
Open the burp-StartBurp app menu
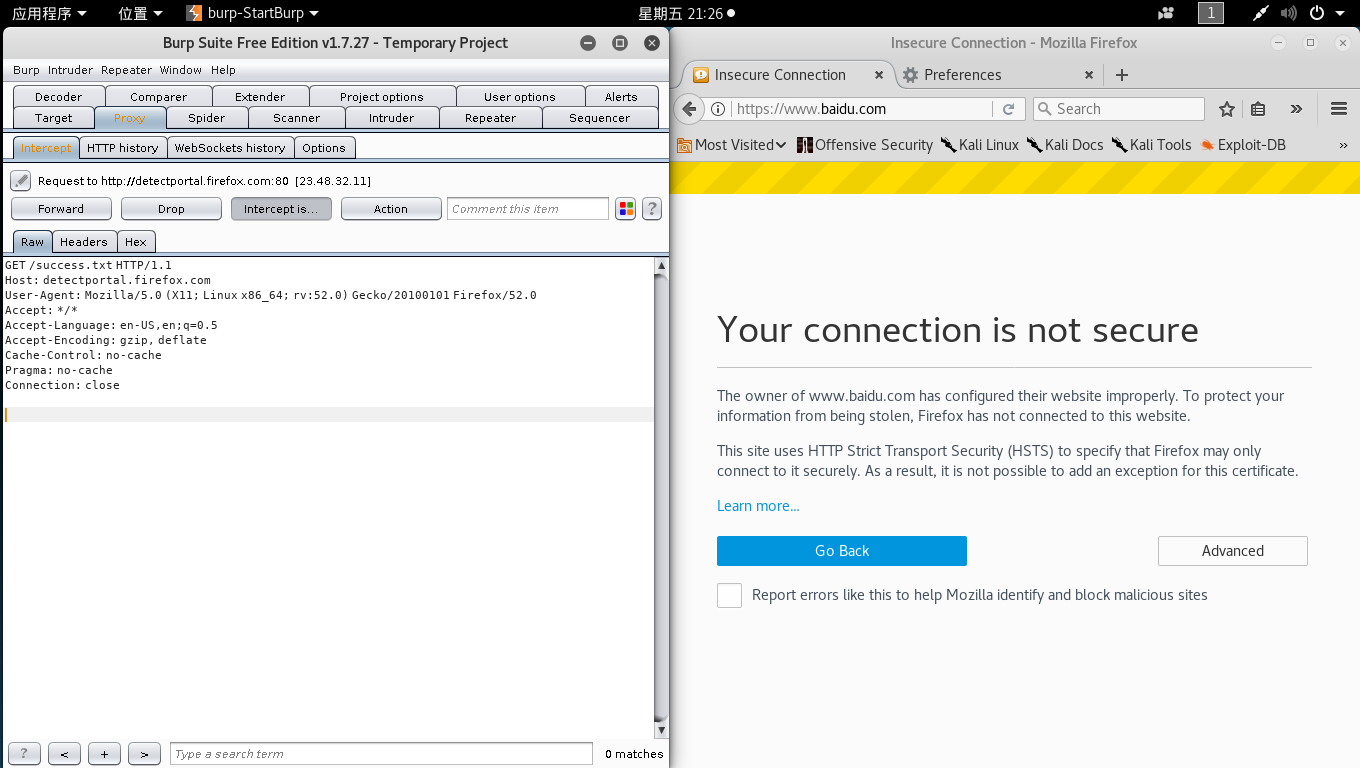coord(252,13)
